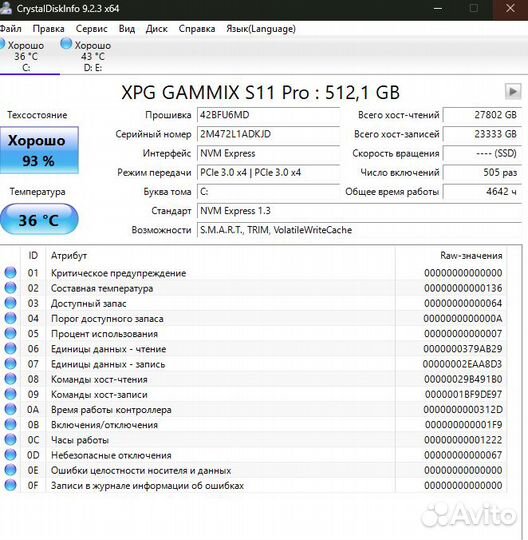528x540 pixels.
Task: Click the CrystalDiskInfo app icon in title bar
Action: pos(5,8)
